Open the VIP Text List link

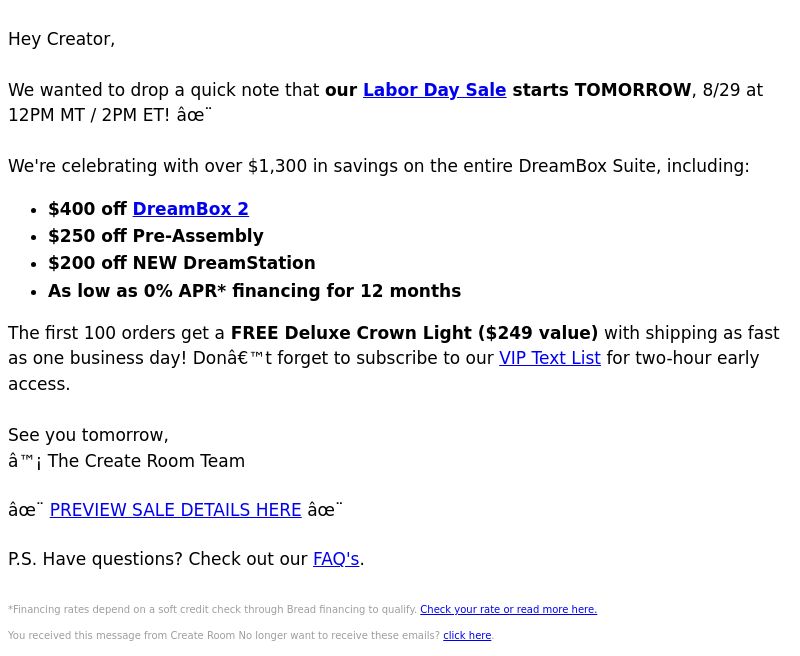(x=549, y=358)
